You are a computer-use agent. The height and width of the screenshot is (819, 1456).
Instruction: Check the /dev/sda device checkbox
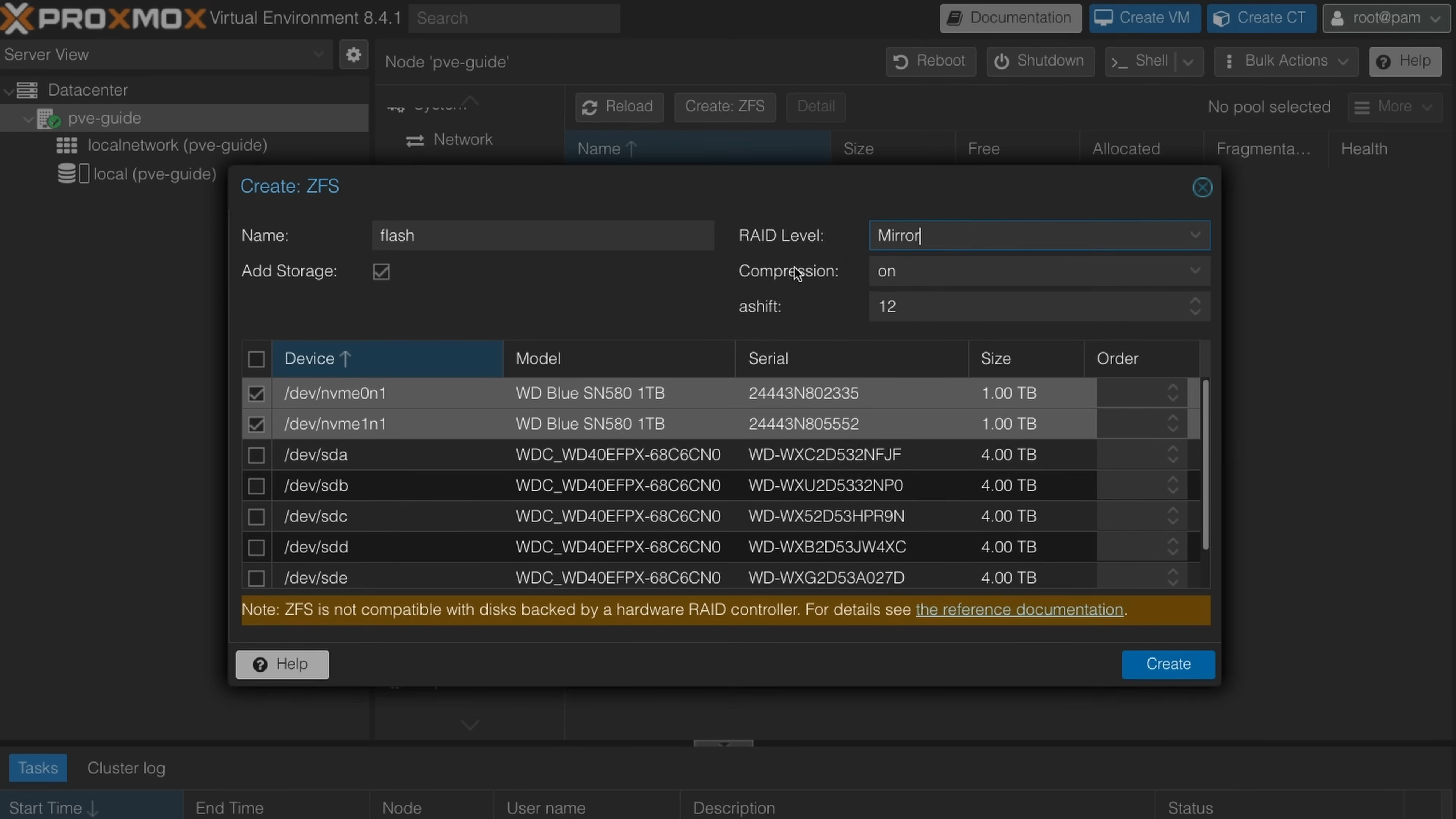pyautogui.click(x=256, y=455)
